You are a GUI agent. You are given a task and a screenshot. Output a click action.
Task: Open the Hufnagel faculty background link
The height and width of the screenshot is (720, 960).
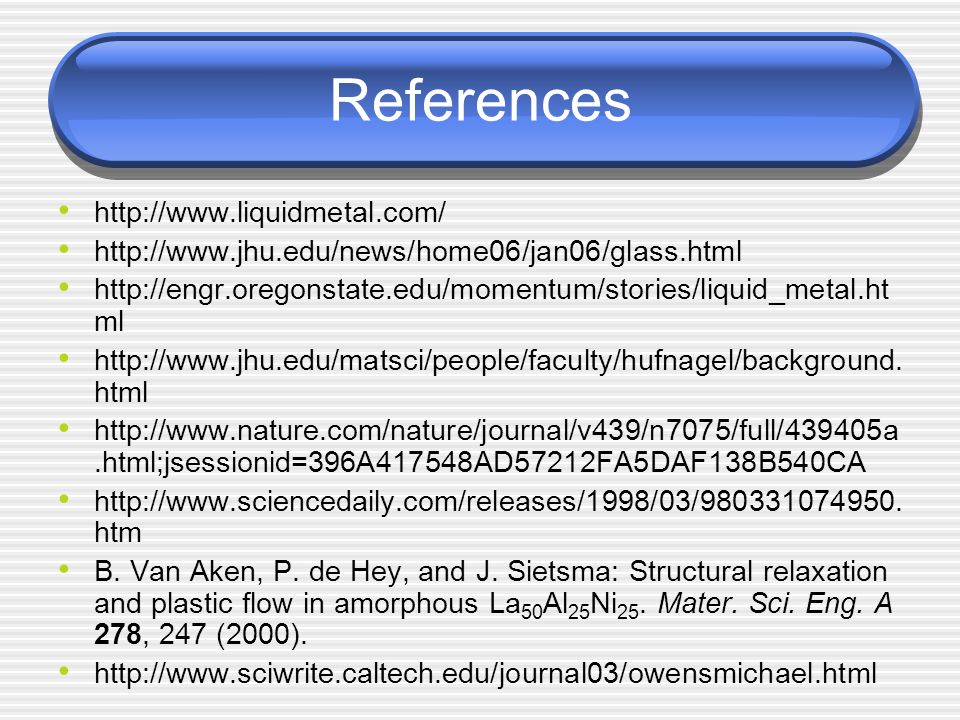click(x=498, y=376)
